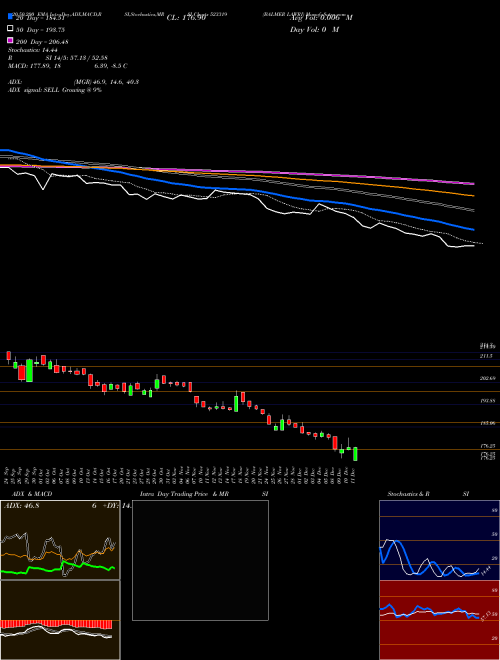This screenshot has width=500, height=660.
Task: Click the 211.5 price axis label
Action: pos(486,356)
